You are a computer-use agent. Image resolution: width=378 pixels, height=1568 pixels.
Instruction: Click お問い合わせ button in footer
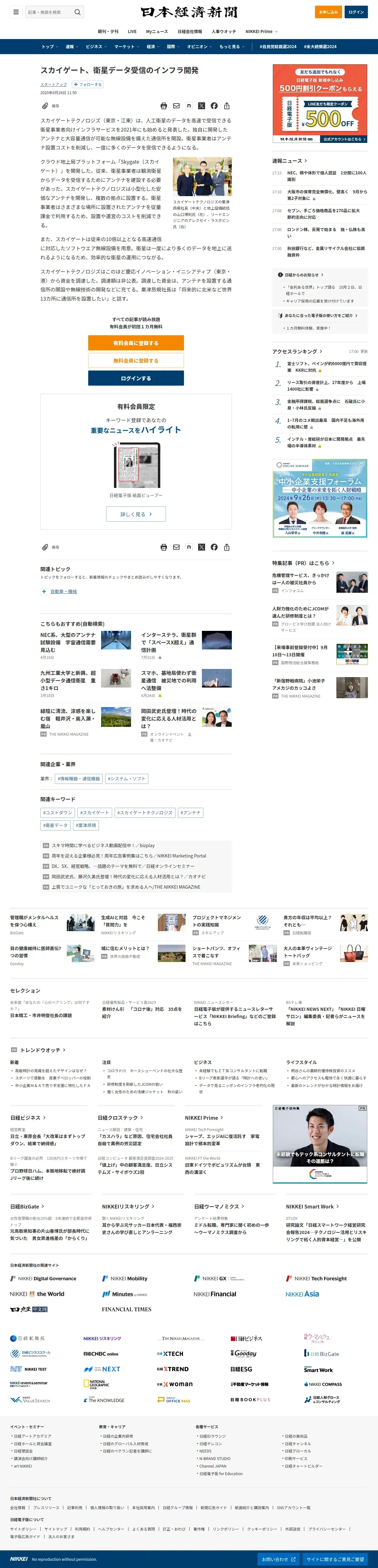click(x=279, y=1560)
